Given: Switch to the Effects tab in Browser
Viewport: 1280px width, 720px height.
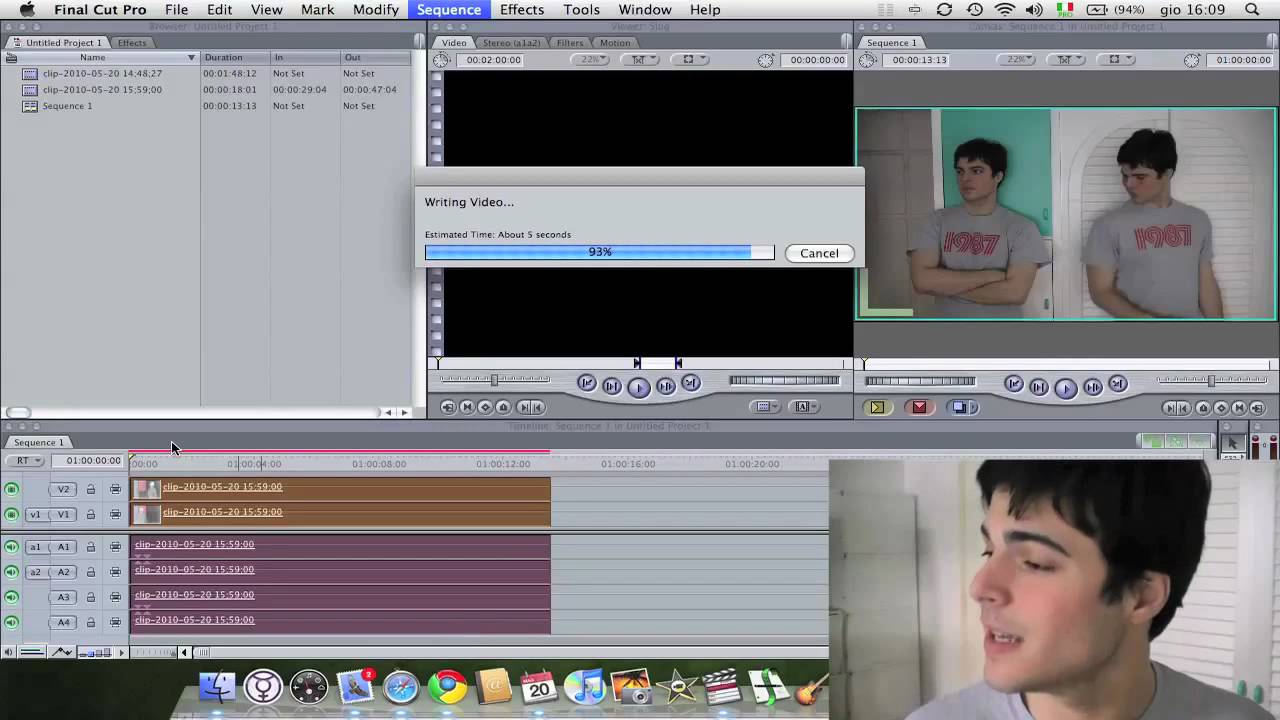Looking at the screenshot, I should 132,43.
